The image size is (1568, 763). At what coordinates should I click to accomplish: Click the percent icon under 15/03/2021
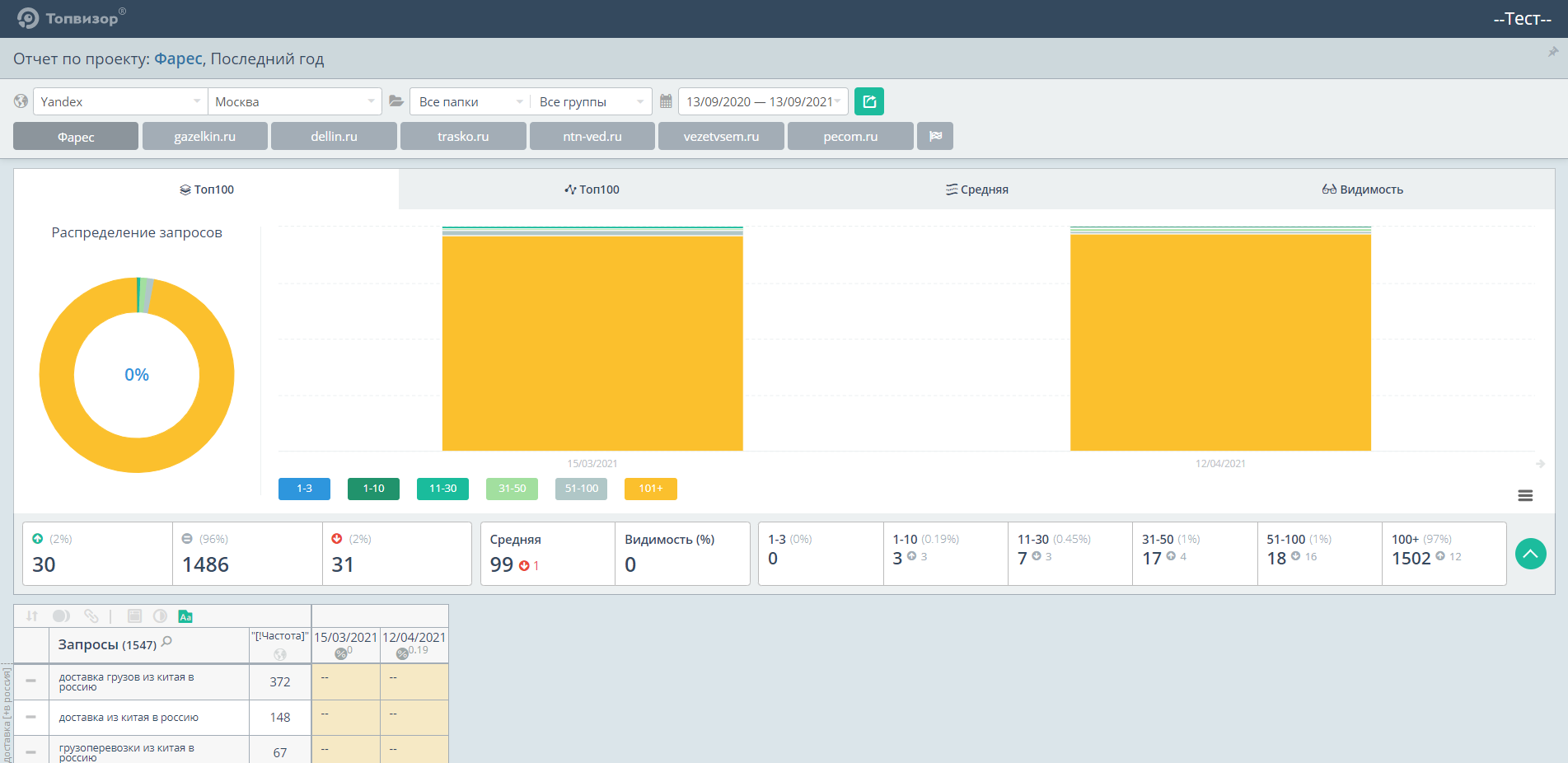pos(340,654)
